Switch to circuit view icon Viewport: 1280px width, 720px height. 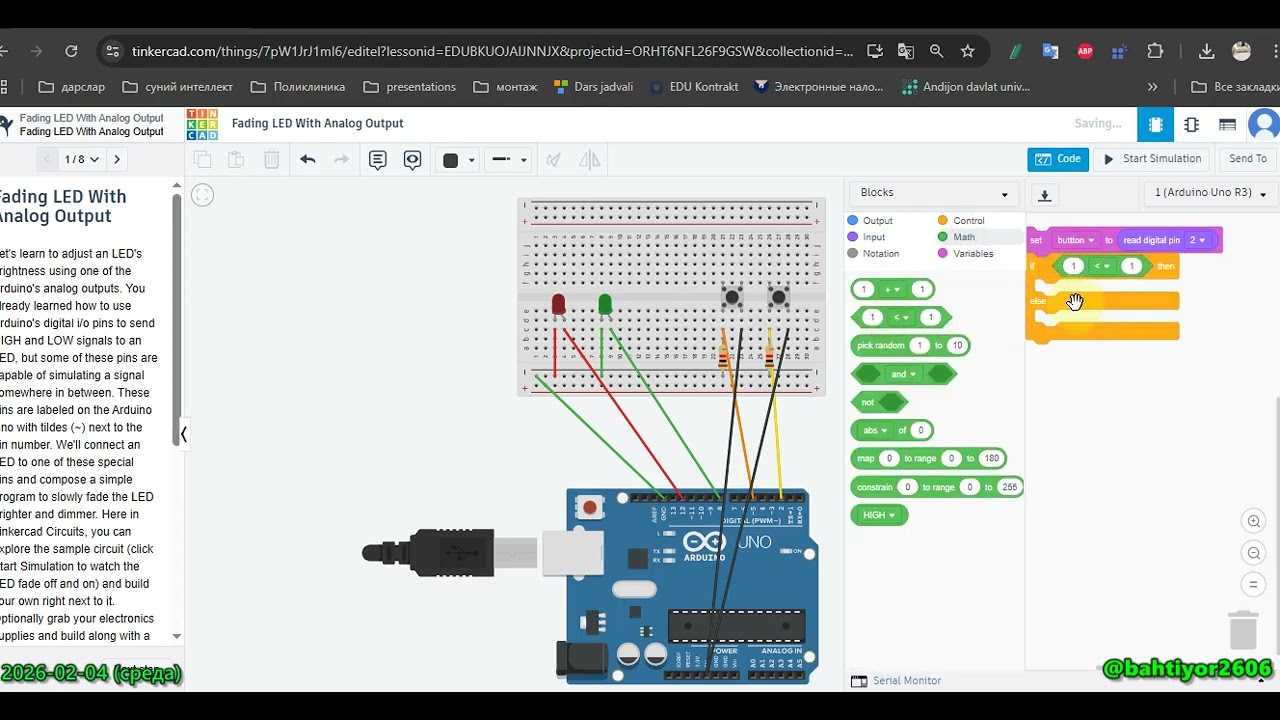pos(1155,125)
